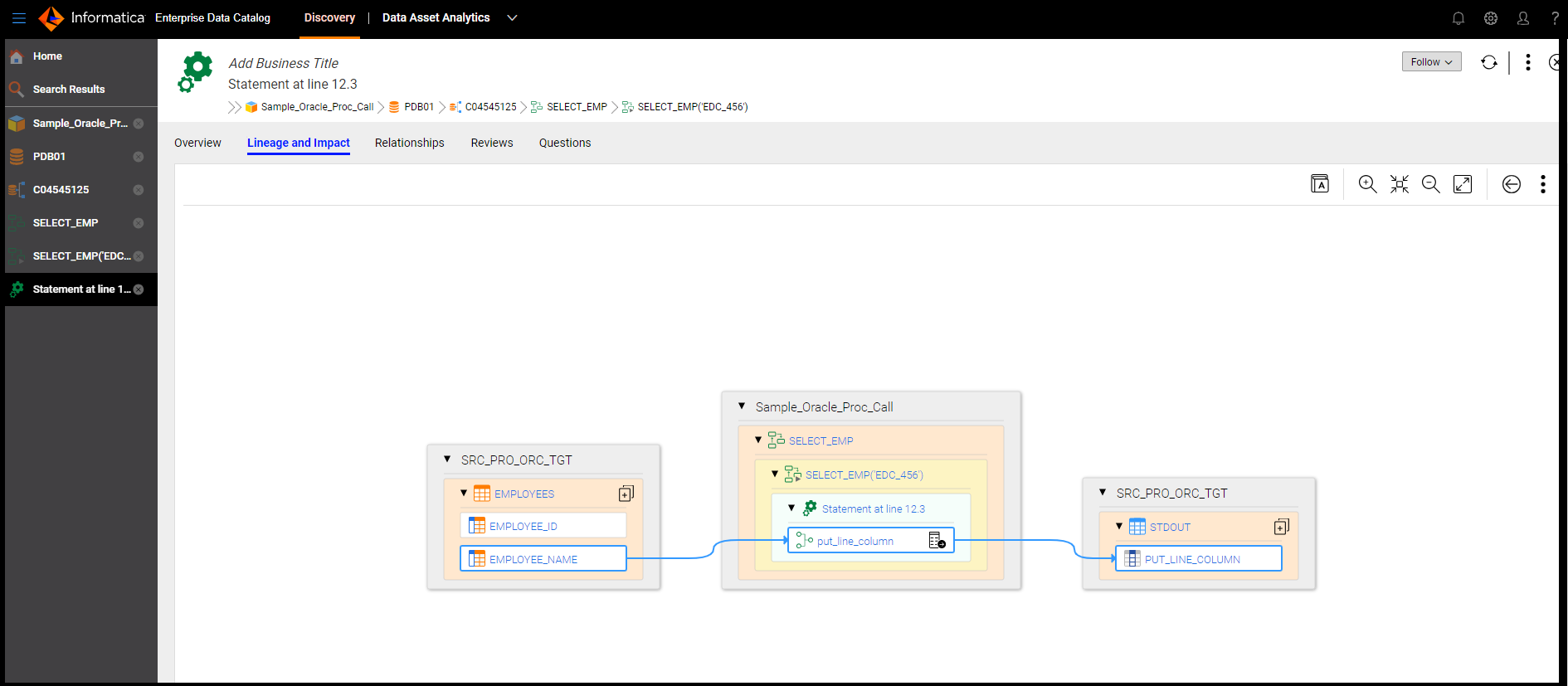Close the PDB01 sidebar entry

click(x=139, y=157)
